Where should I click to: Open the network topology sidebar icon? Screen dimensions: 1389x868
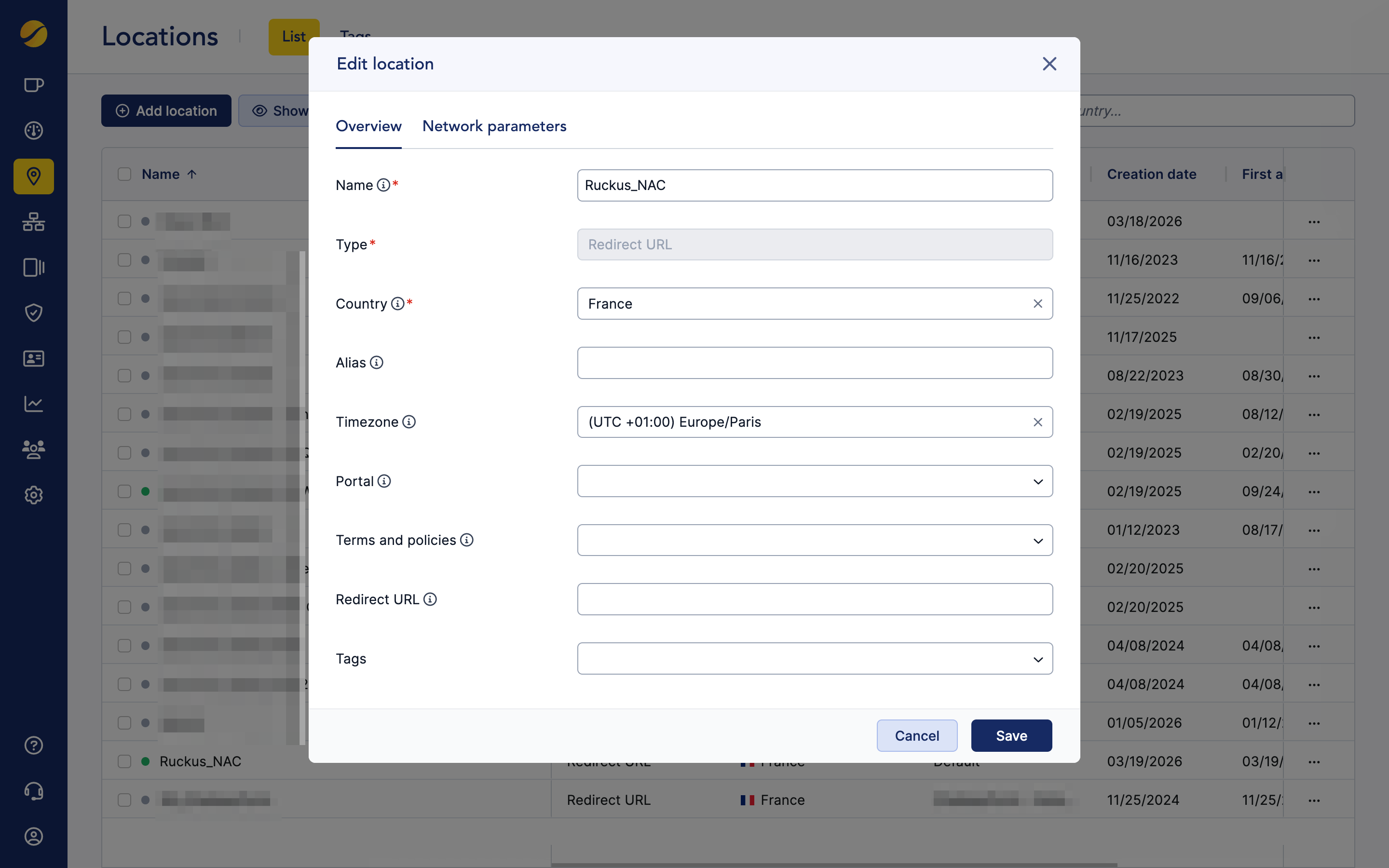33,222
